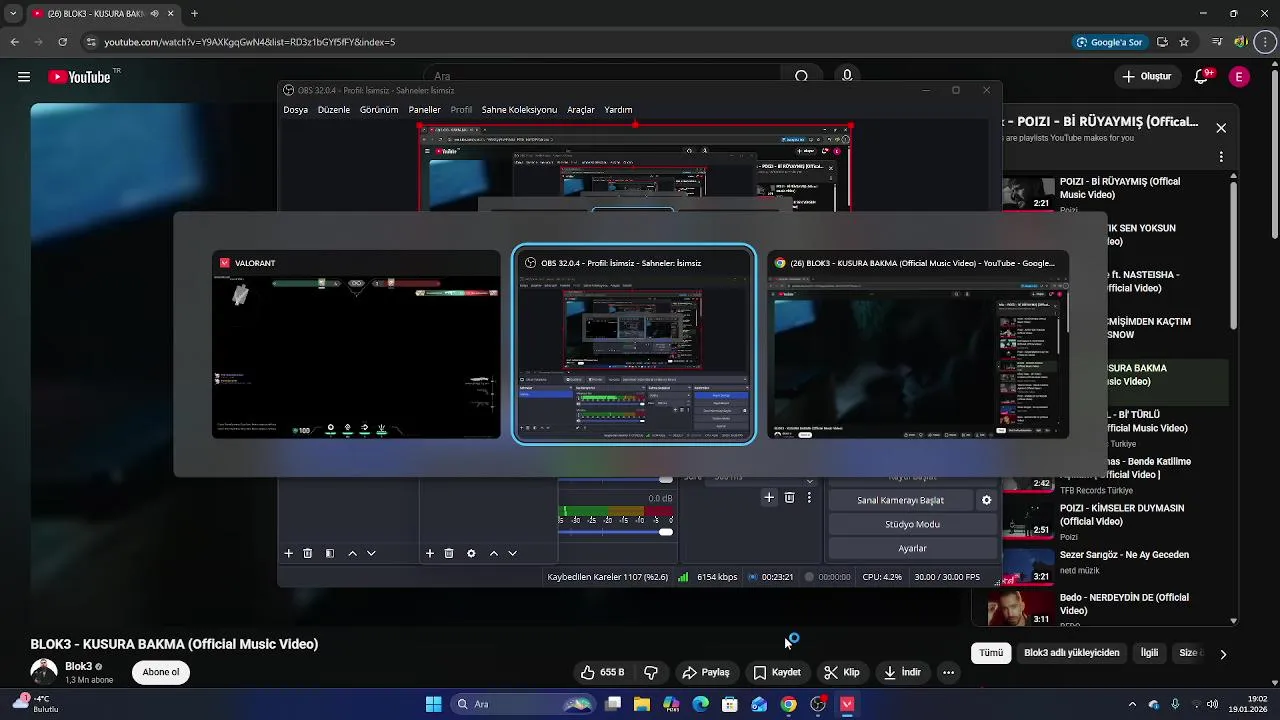The image size is (1280, 720).
Task: Close the playlist panel with X
Action: (x=1221, y=128)
